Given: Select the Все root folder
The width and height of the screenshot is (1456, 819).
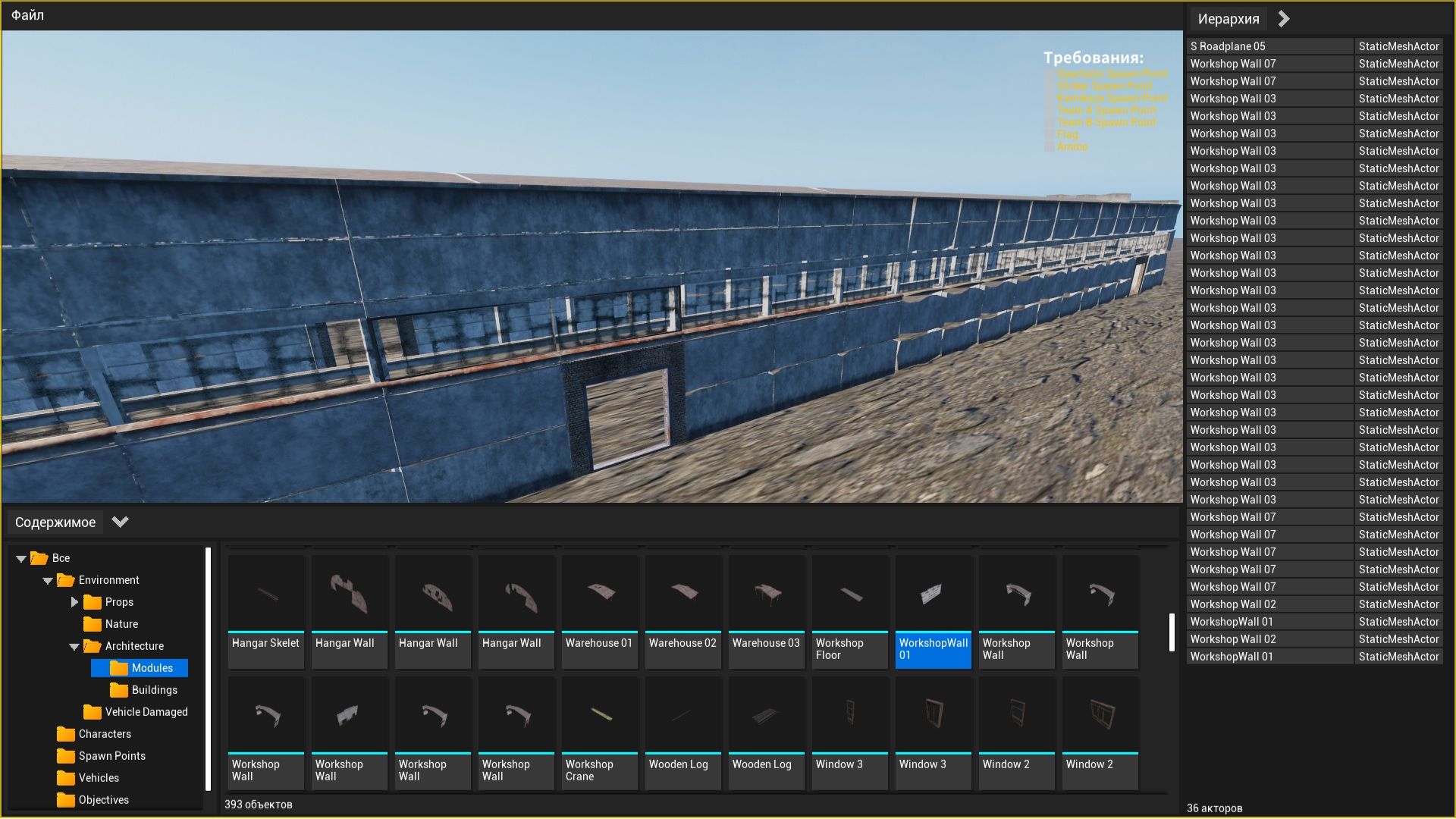Looking at the screenshot, I should coord(51,558).
